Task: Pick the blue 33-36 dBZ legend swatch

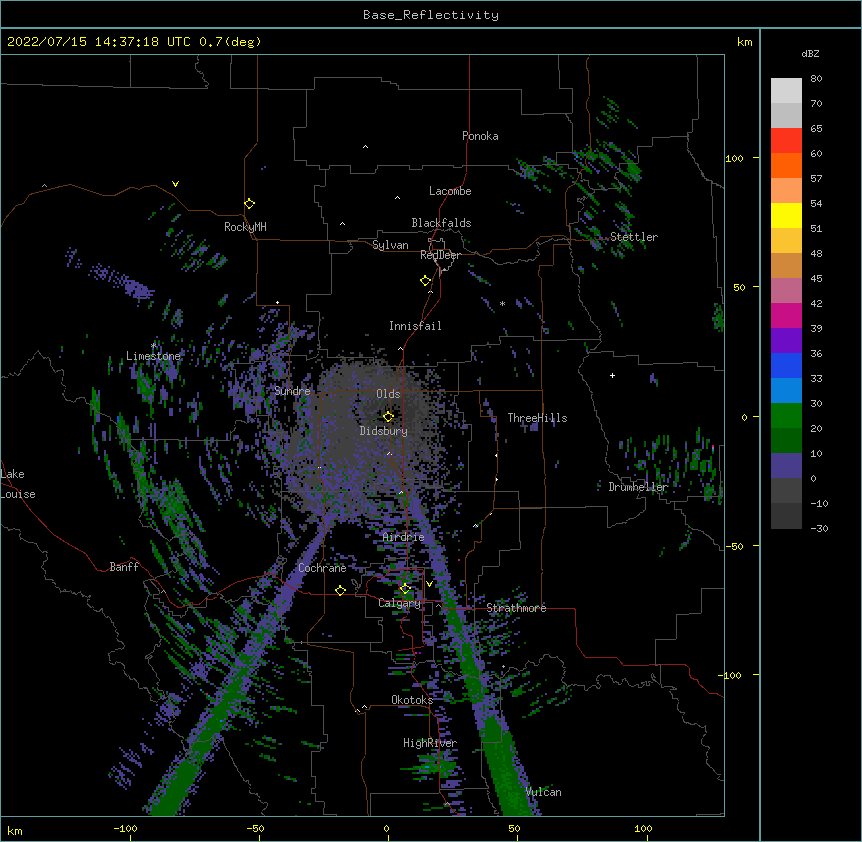Action: pos(786,365)
